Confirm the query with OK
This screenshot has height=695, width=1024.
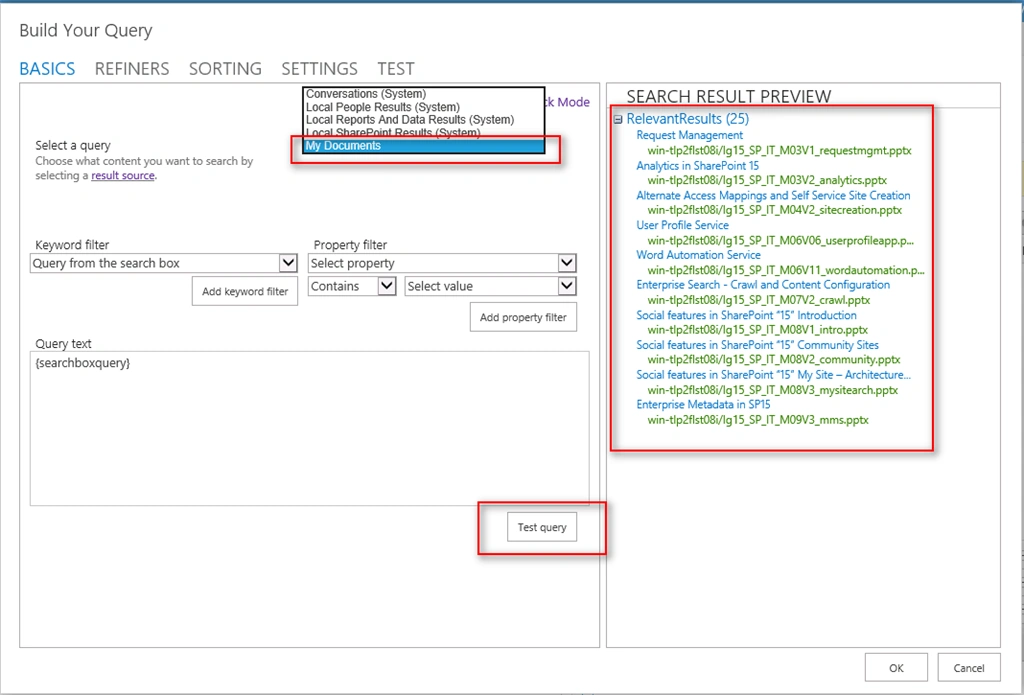click(x=896, y=668)
